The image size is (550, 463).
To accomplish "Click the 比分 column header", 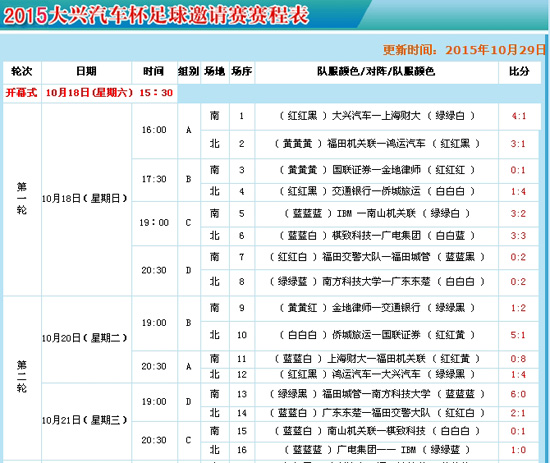I will click(x=519, y=72).
